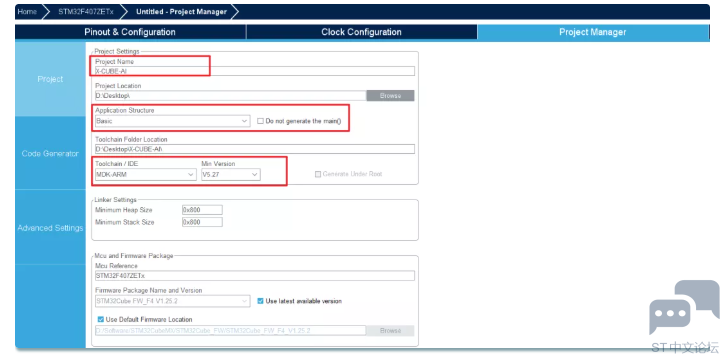Browse for the project location
Screen dimensions: 728x363
point(390,96)
